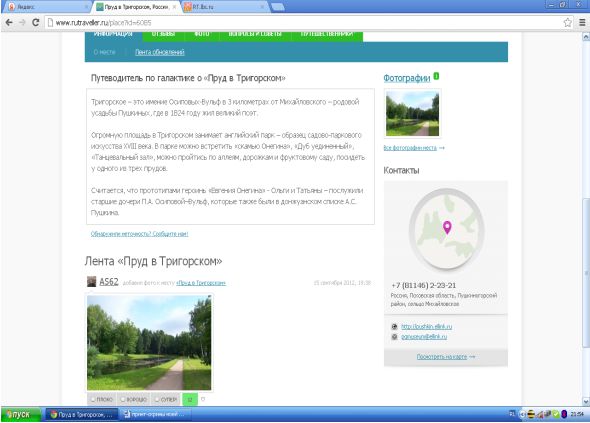This screenshot has height=423, width=590.
Task: Open the Информация site tab
Action: click(x=113, y=36)
